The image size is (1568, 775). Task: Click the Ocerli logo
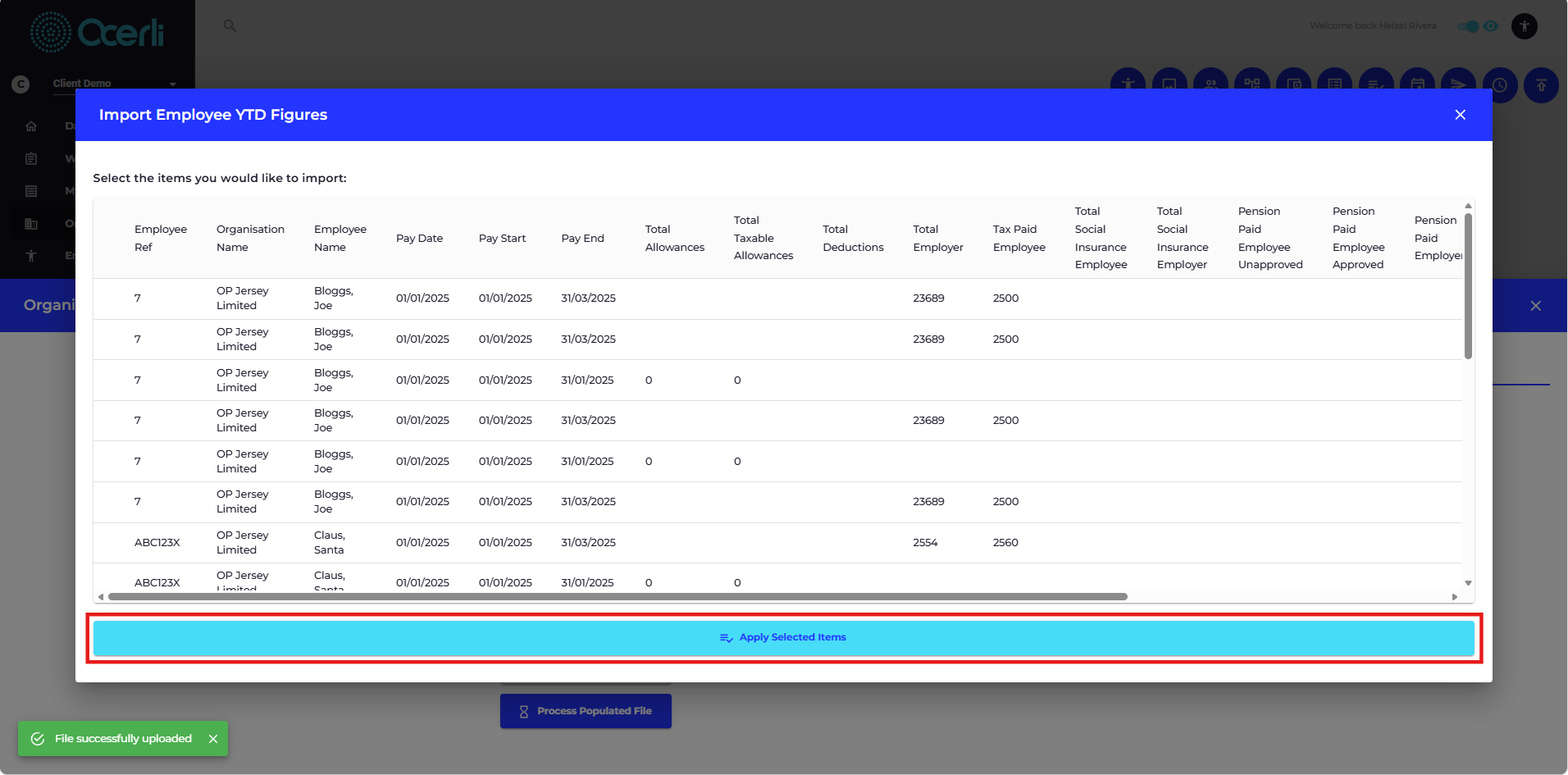(97, 32)
